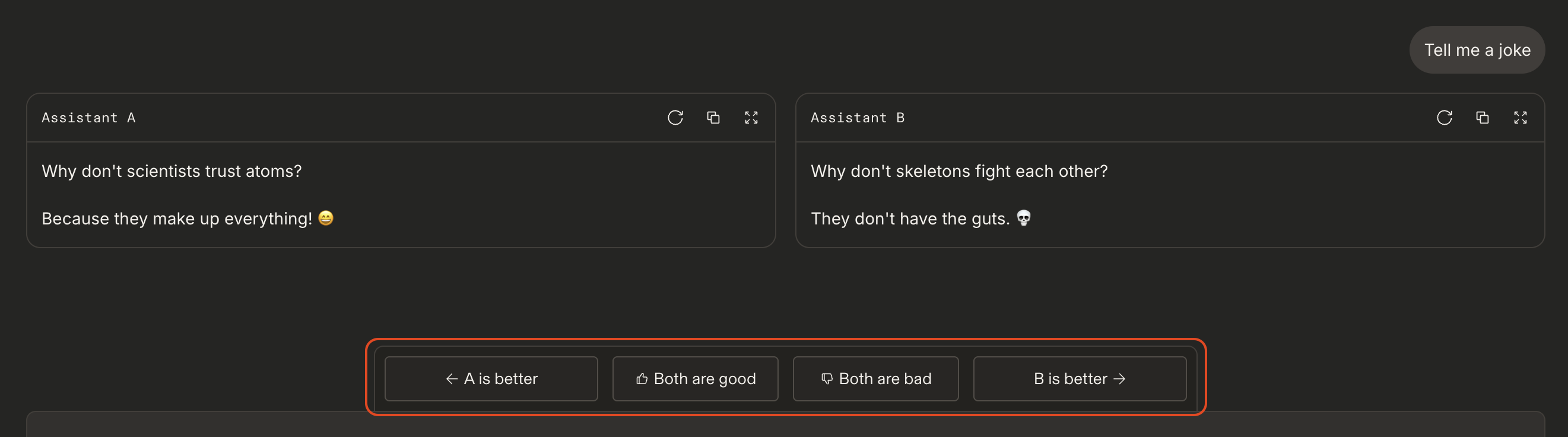Click the scientists and atoms question text
Screen dimensions: 1568x437
tap(172, 171)
